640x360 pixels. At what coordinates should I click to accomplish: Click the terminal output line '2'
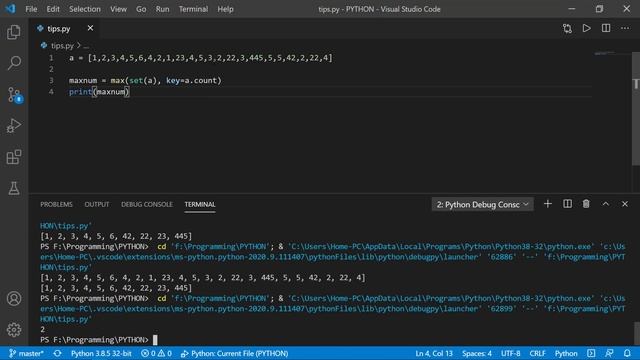[x=43, y=329]
